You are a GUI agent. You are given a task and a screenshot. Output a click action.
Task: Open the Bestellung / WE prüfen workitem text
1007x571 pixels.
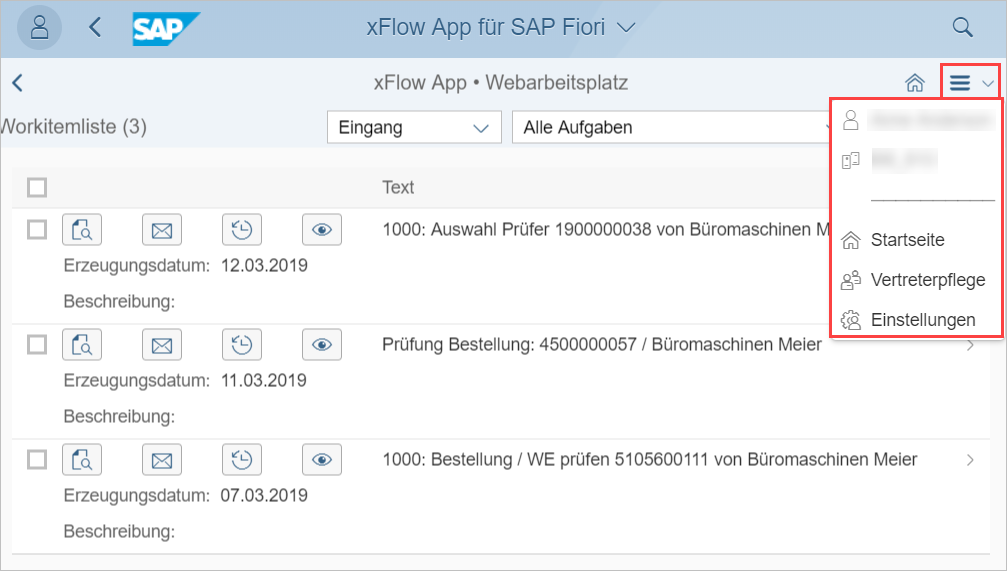point(649,460)
